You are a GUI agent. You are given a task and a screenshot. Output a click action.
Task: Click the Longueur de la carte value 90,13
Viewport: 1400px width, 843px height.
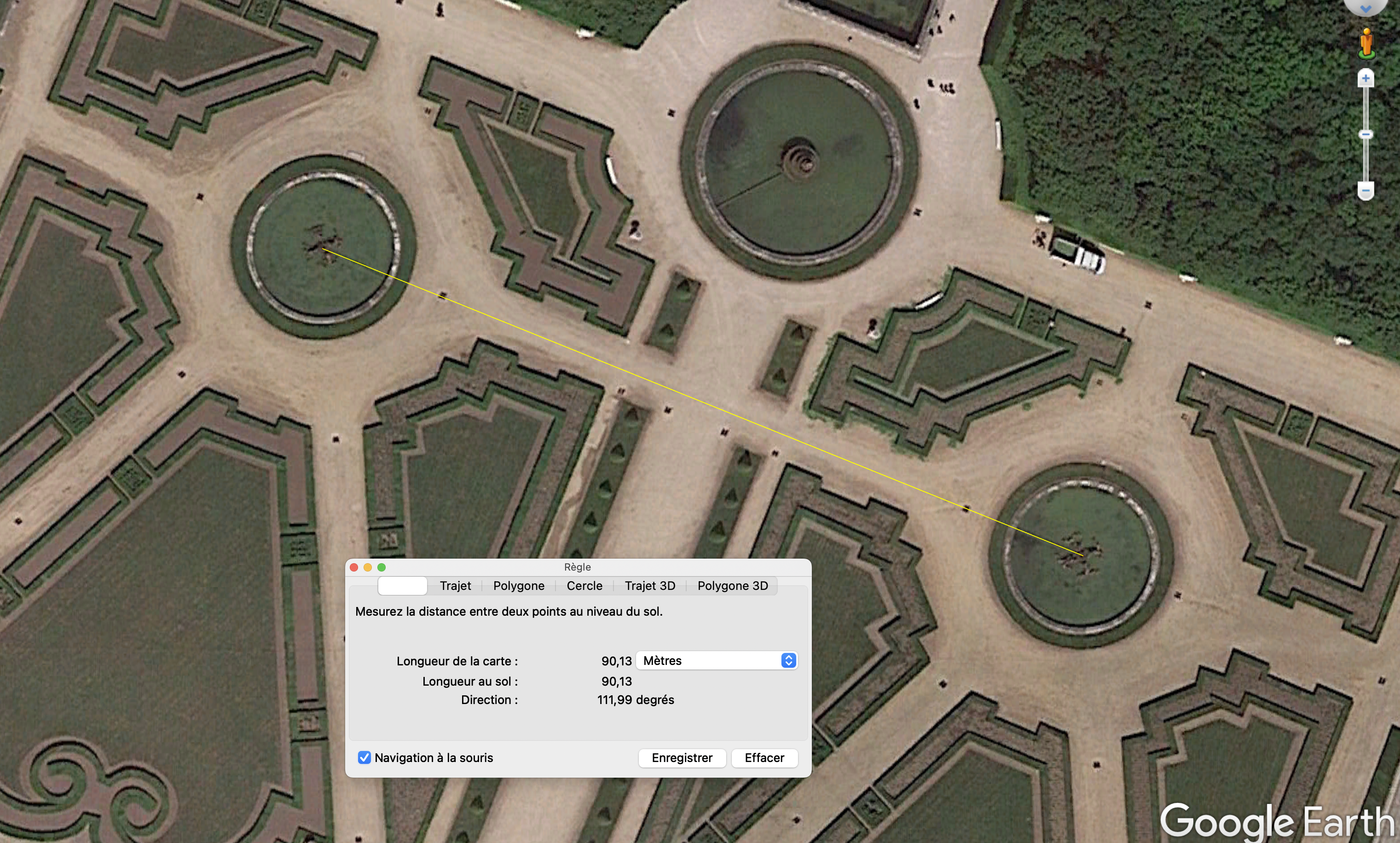617,661
